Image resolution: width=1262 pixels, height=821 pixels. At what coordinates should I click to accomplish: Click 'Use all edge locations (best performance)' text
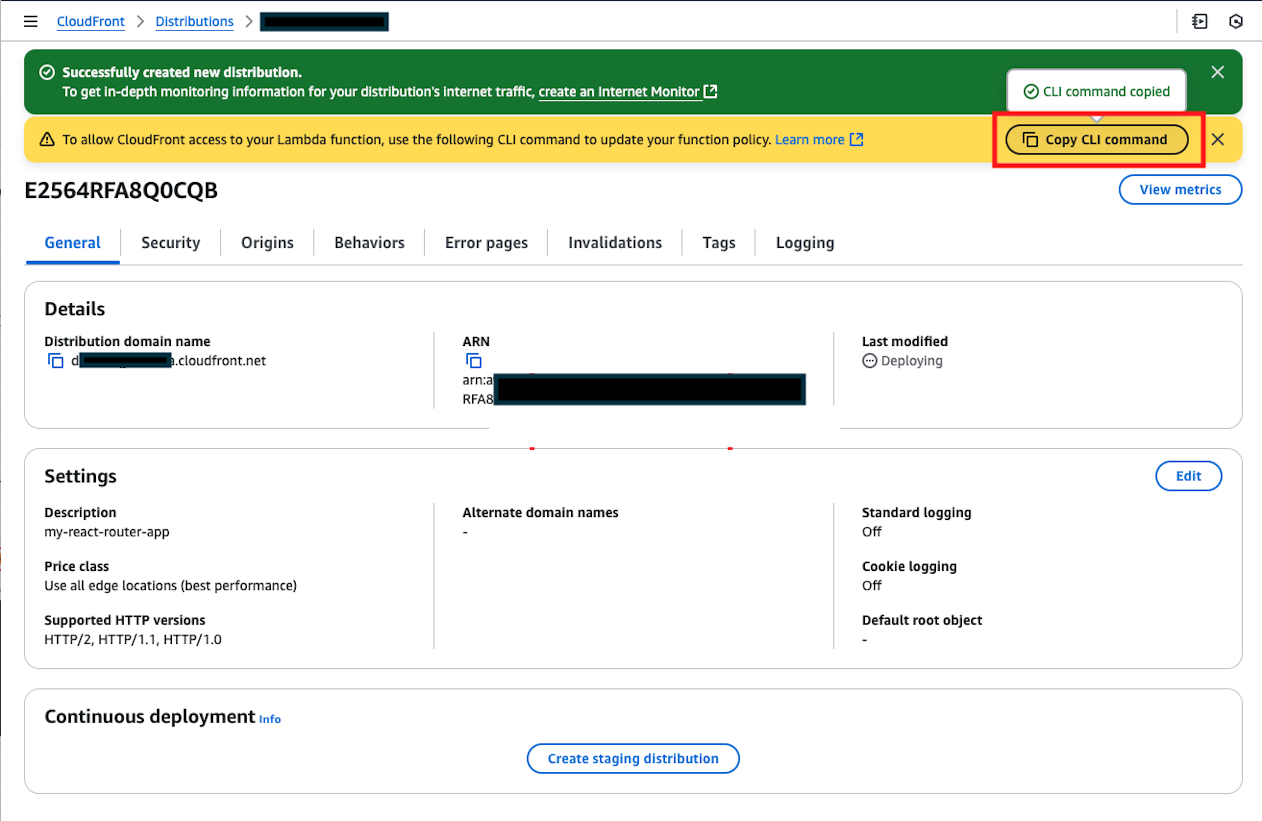pyautogui.click(x=171, y=586)
